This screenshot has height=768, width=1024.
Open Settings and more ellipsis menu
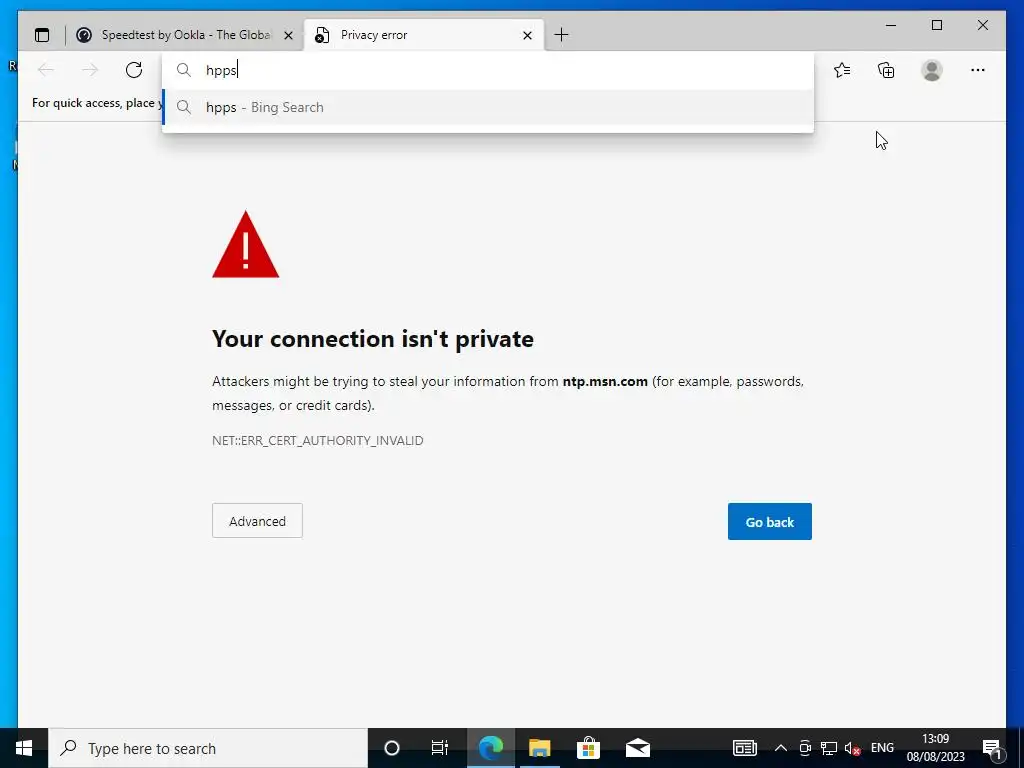pos(978,70)
